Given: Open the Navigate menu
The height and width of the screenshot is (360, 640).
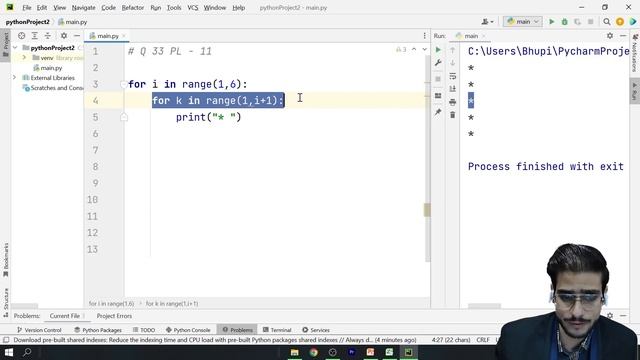Looking at the screenshot, I should (83, 7).
